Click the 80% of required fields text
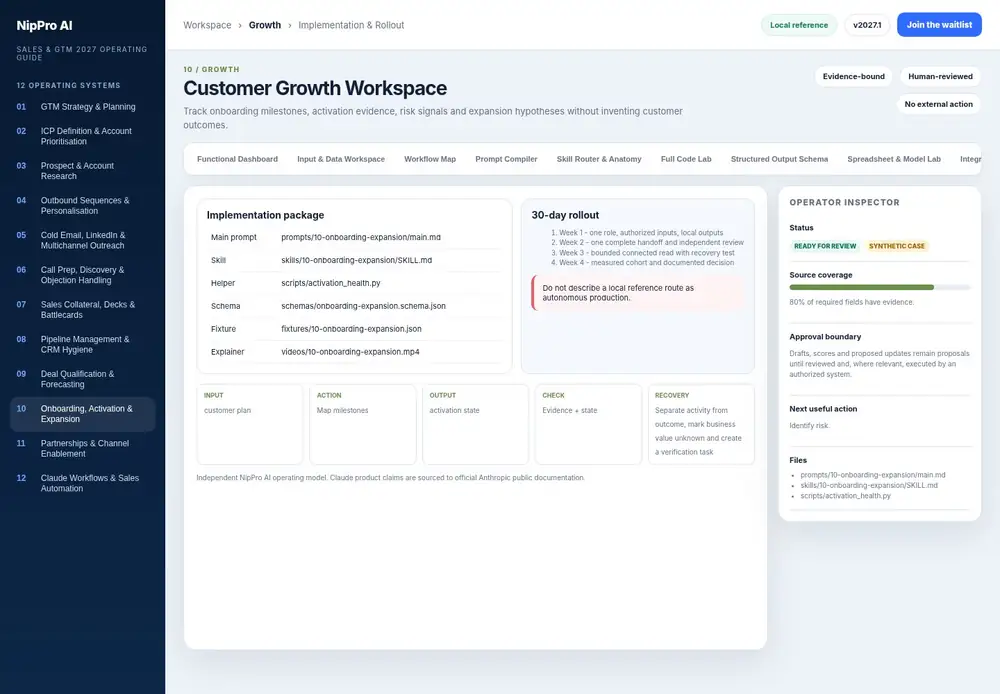Screen dimensions: 1000x694 pyautogui.click(x=851, y=302)
